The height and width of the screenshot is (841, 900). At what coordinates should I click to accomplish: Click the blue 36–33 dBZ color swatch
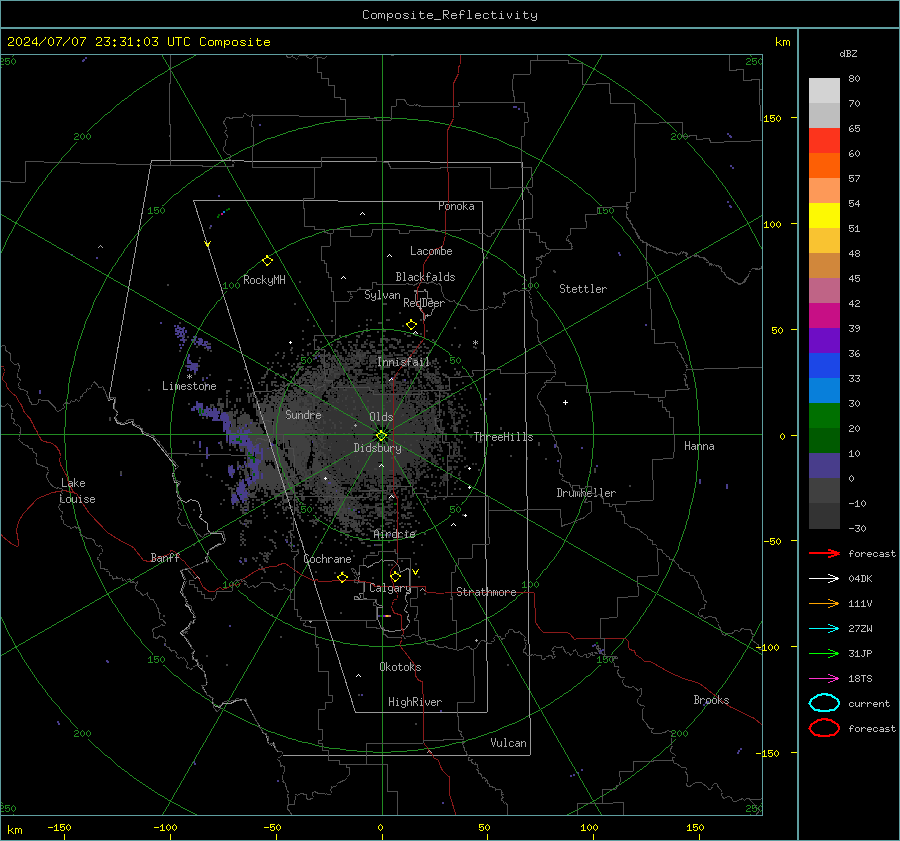point(824,366)
